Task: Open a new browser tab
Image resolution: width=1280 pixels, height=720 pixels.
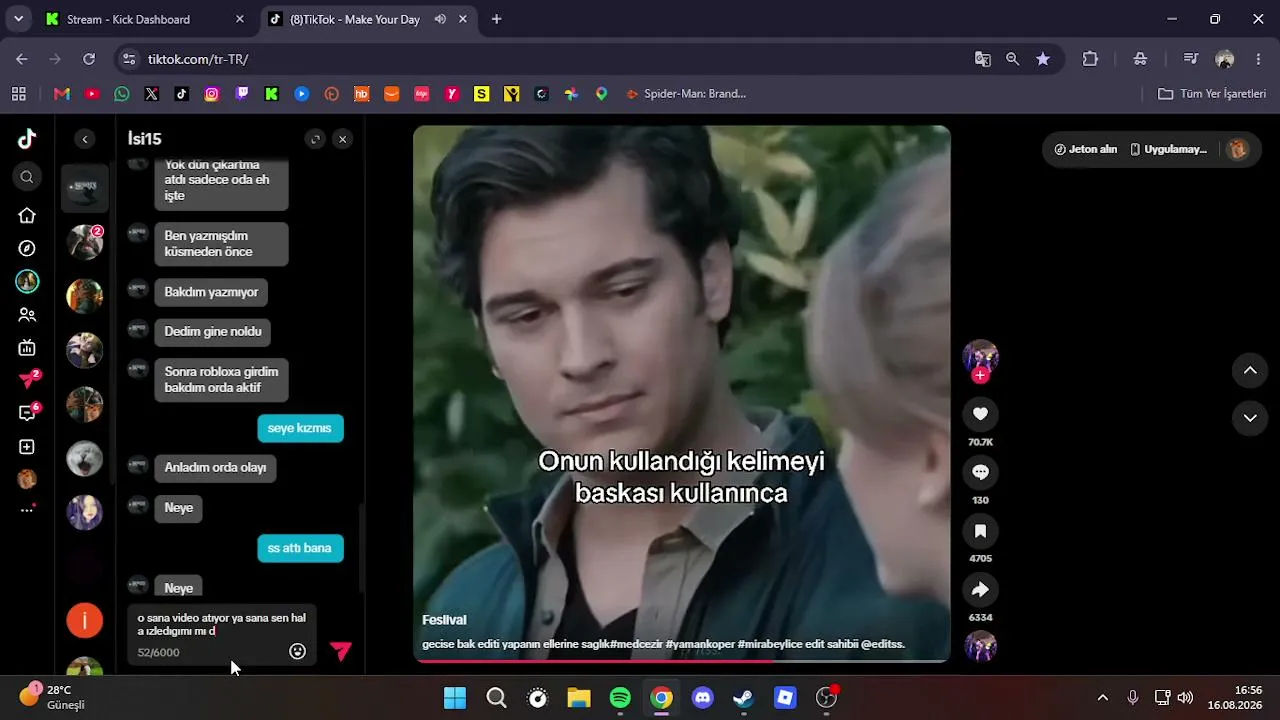Action: pyautogui.click(x=496, y=19)
